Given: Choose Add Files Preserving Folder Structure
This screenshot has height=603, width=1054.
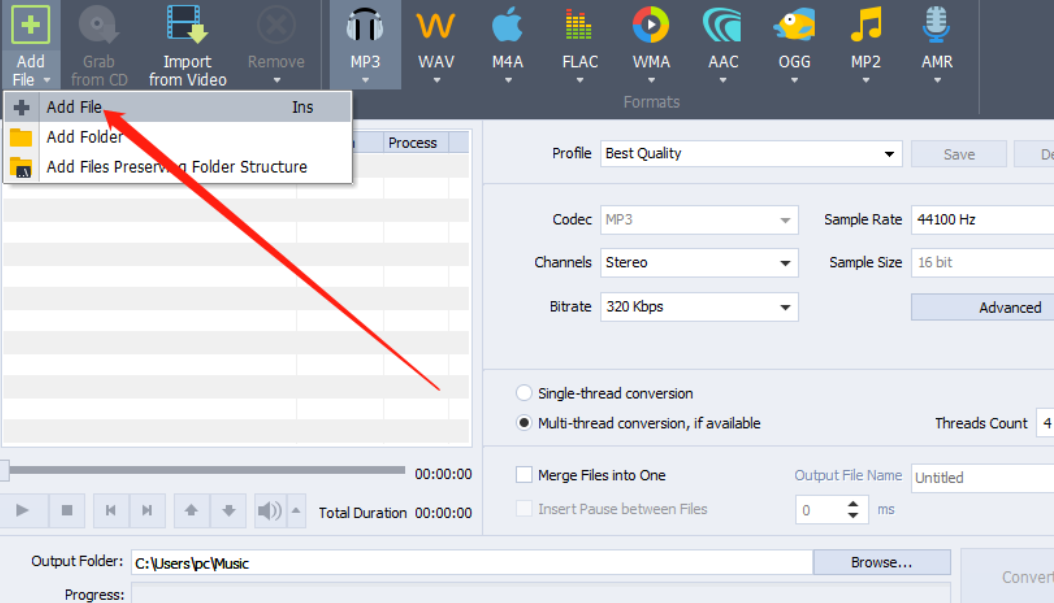Looking at the screenshot, I should click(x=177, y=167).
